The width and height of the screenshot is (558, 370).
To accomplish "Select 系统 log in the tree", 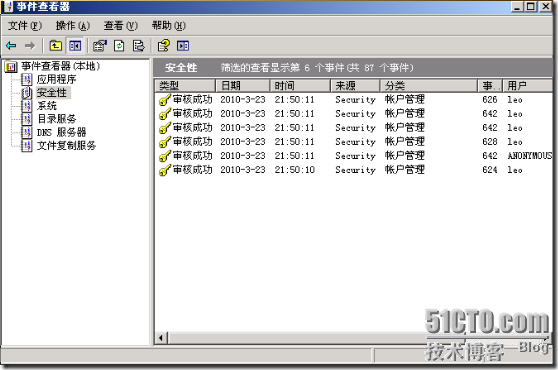I will [47, 106].
